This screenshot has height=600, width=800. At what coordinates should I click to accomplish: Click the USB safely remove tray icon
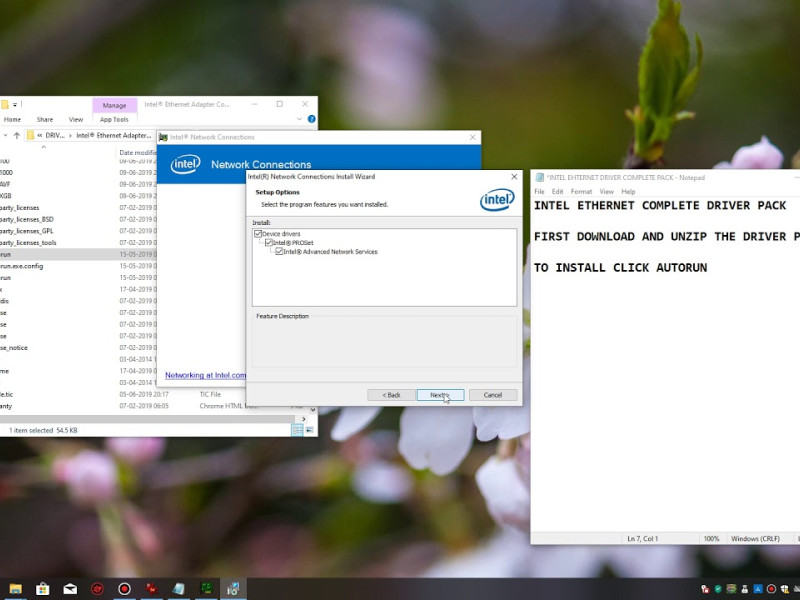(745, 589)
